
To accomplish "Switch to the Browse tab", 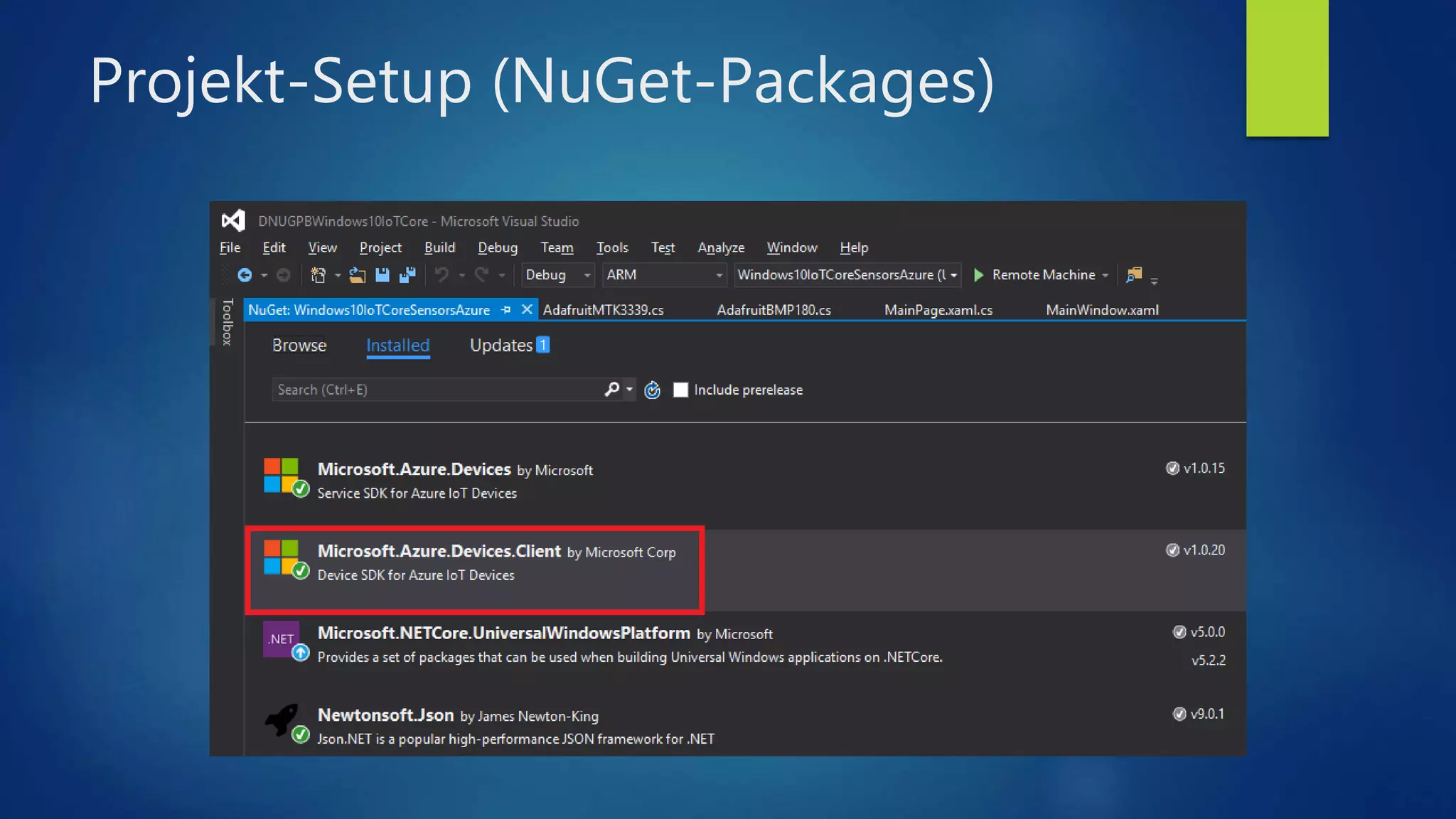I will pos(299,346).
